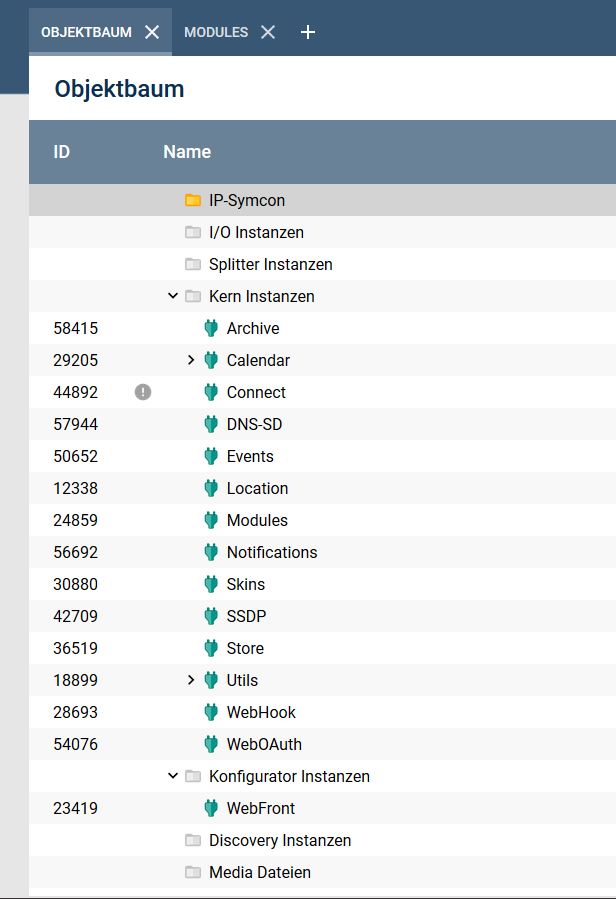The height and width of the screenshot is (899, 616).
Task: Click the WebHook instance plug icon
Action: coord(211,713)
